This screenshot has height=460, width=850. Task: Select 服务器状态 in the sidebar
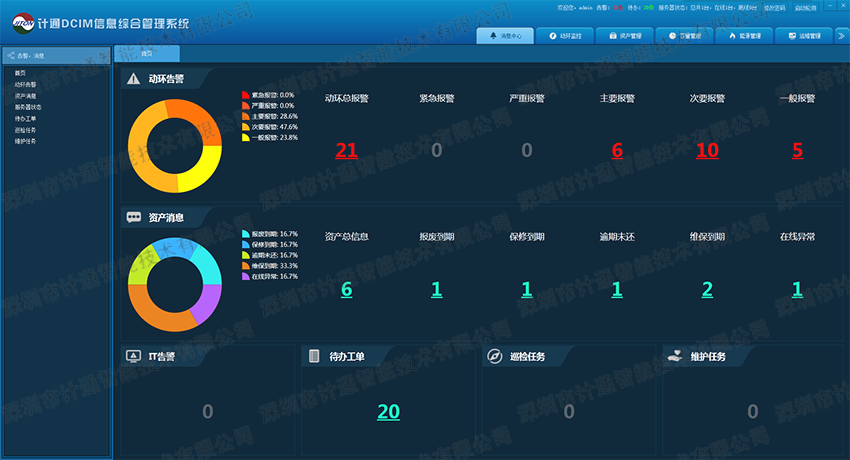(28, 107)
